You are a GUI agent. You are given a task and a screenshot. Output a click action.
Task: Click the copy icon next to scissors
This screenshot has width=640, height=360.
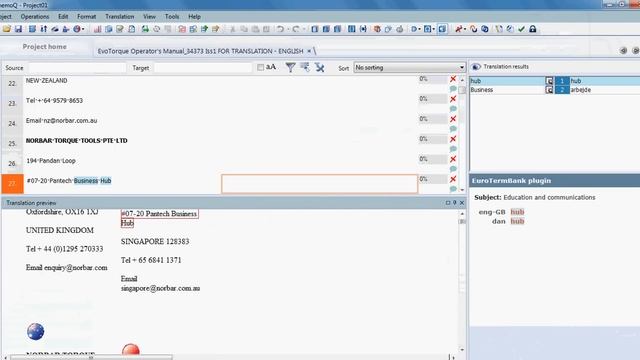[244, 29]
